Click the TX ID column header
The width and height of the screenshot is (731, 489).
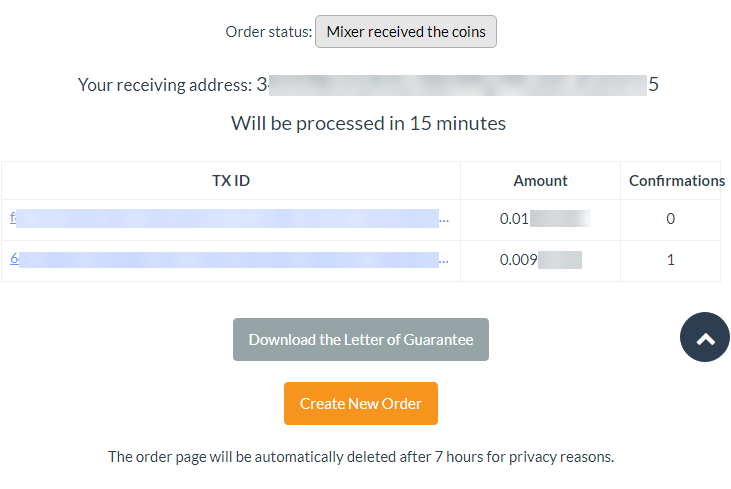coord(231,181)
